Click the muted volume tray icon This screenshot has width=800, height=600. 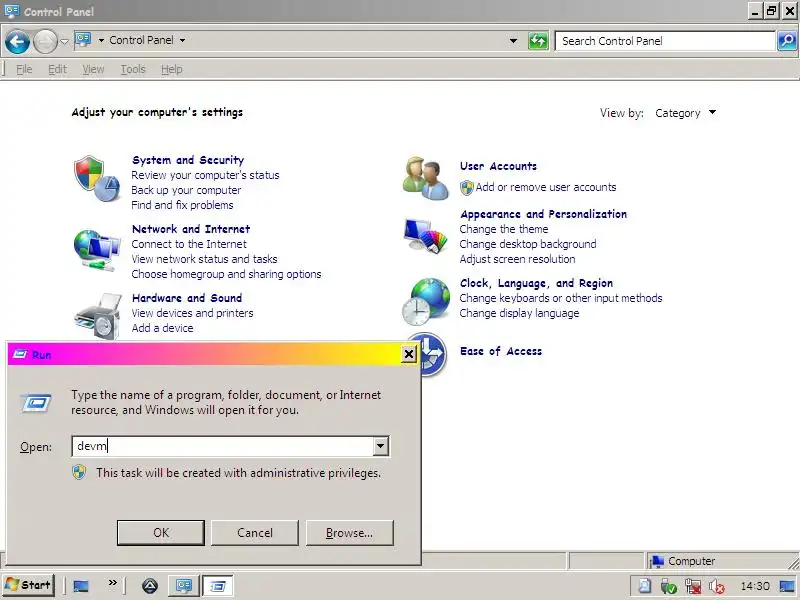tap(717, 586)
